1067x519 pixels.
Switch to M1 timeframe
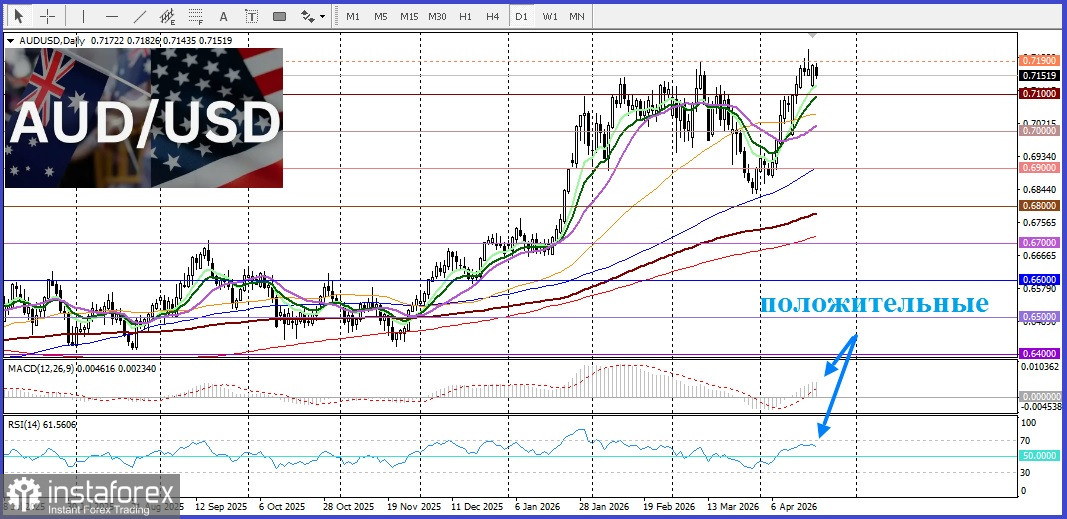click(353, 16)
